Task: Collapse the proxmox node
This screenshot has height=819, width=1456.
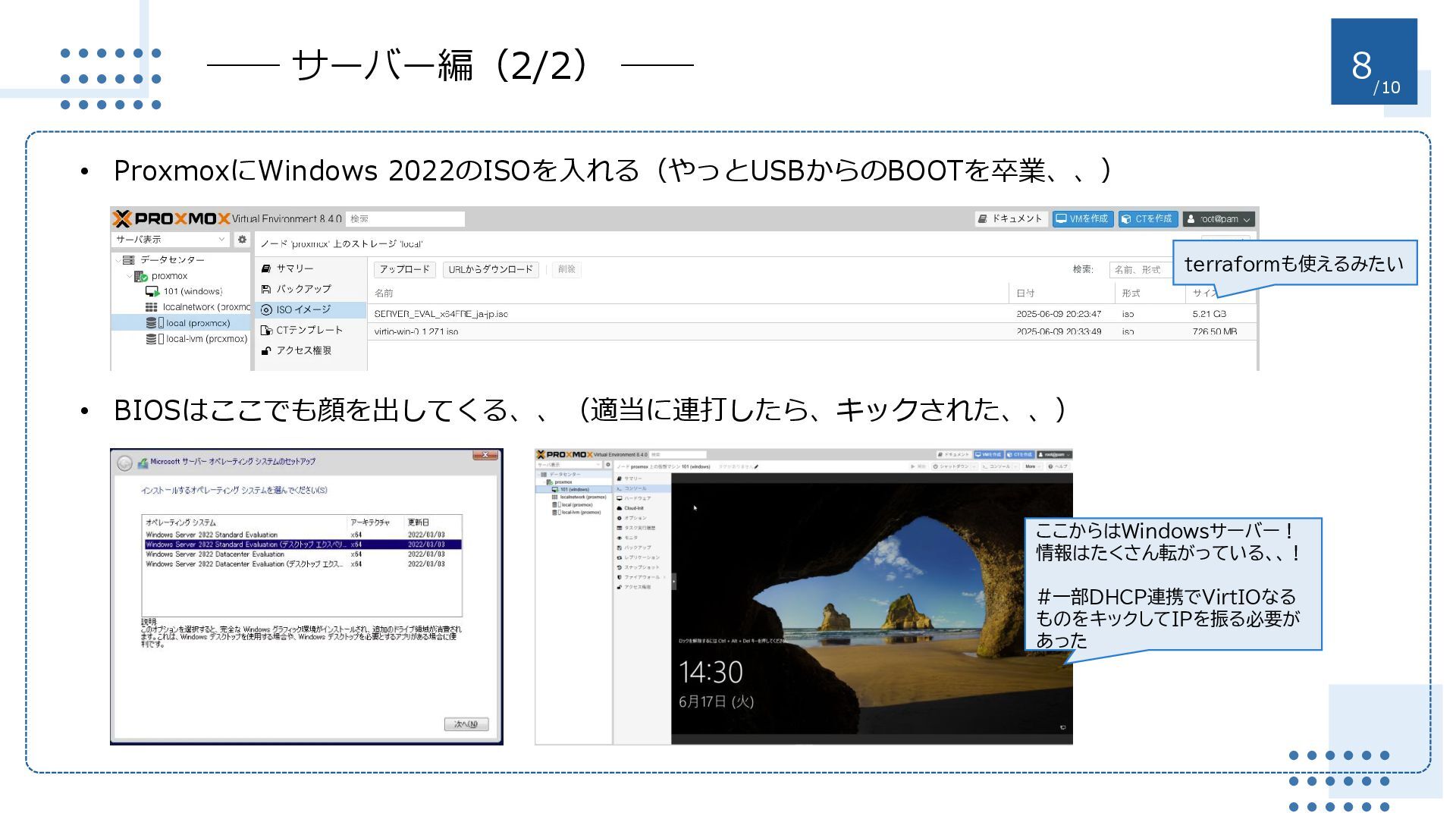Action: point(129,276)
